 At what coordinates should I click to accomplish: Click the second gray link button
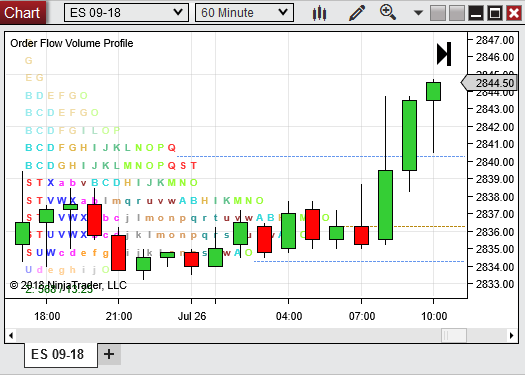(457, 13)
